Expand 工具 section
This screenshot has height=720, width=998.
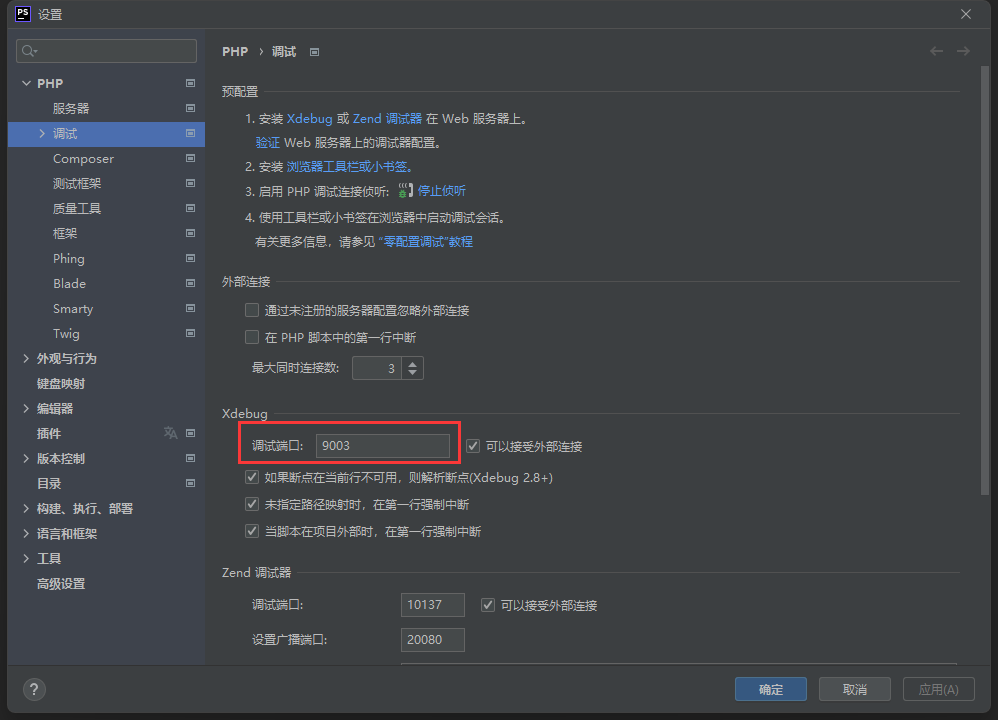(x=26, y=558)
